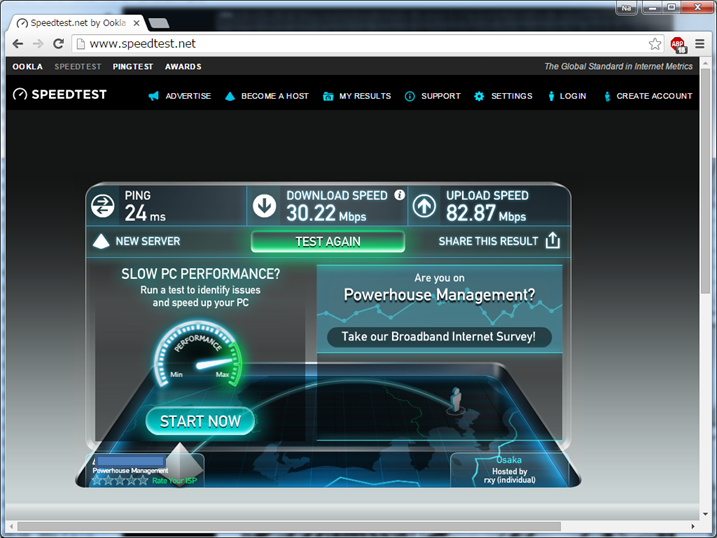This screenshot has width=717, height=538.
Task: Bookmark the page with the star icon
Action: coord(655,44)
